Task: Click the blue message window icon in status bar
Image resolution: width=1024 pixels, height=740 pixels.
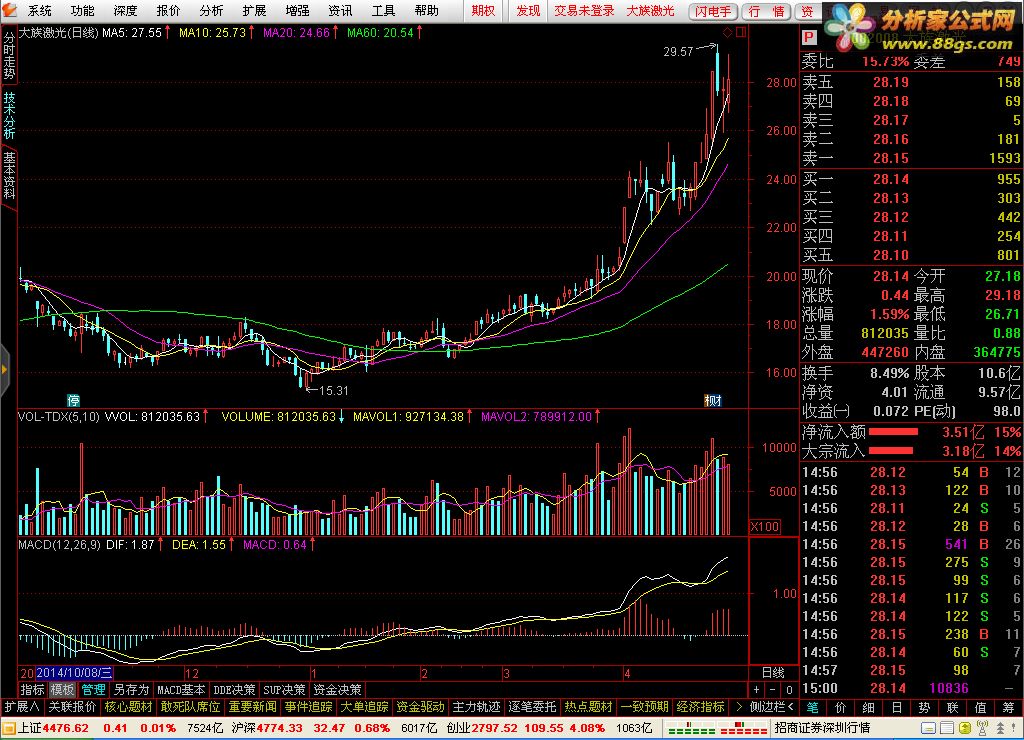Action: tap(928, 728)
